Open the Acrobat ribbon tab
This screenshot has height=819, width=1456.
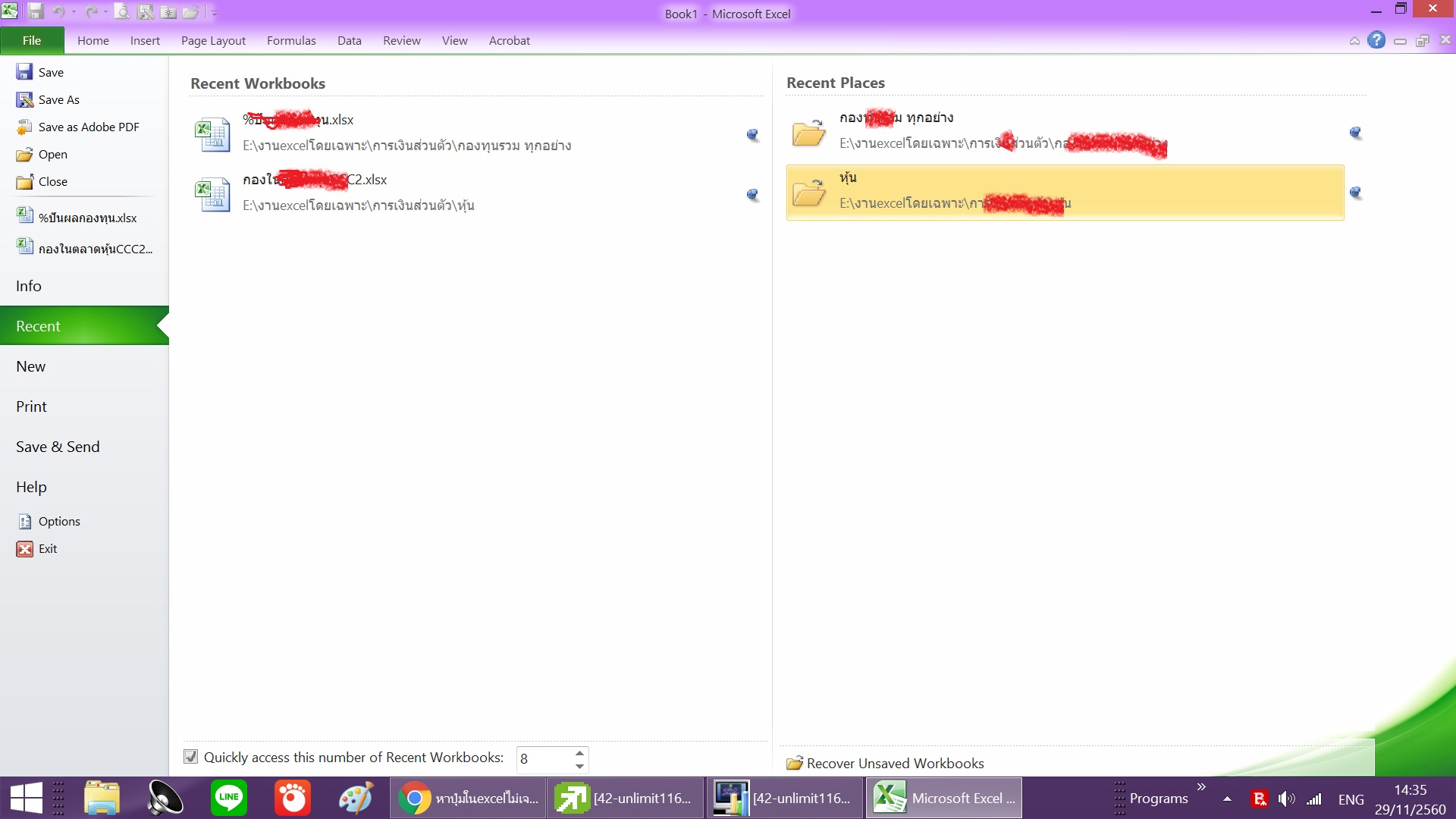click(x=510, y=40)
